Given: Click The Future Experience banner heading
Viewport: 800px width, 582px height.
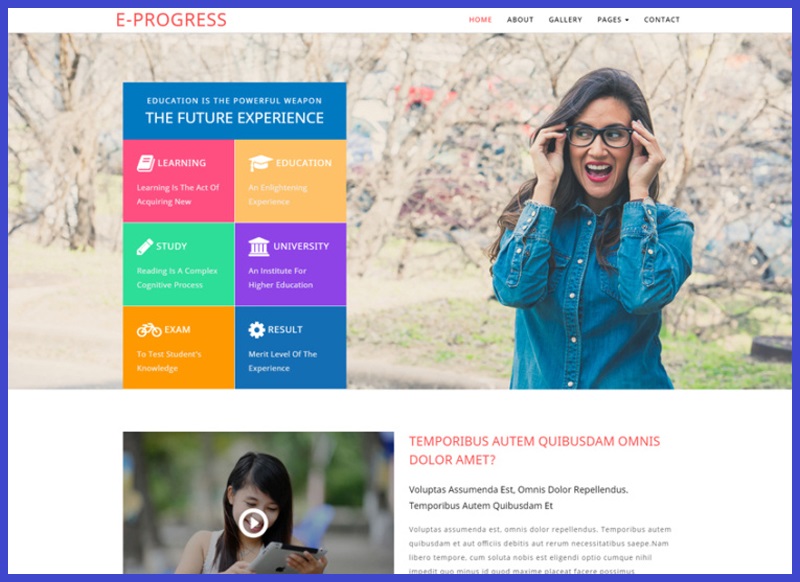Looking at the screenshot, I should point(234,118).
